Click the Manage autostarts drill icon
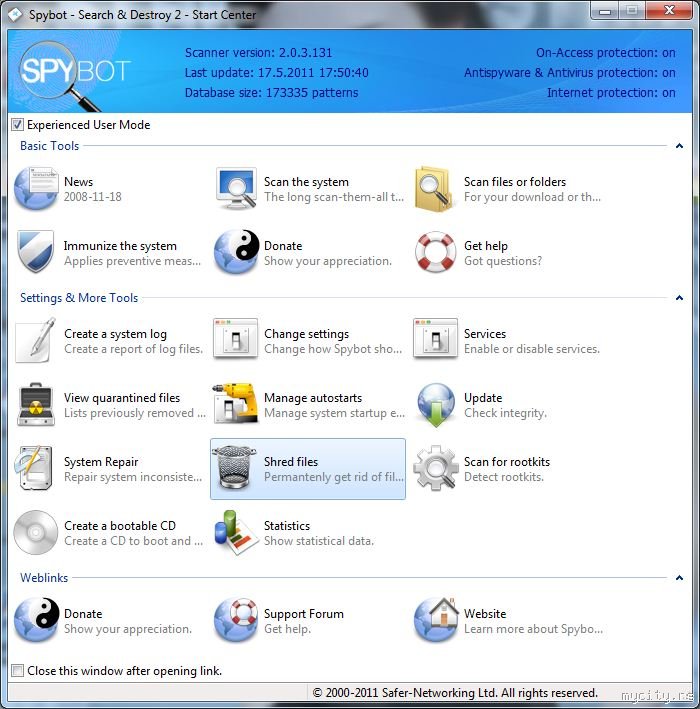700x709 pixels. click(236, 403)
